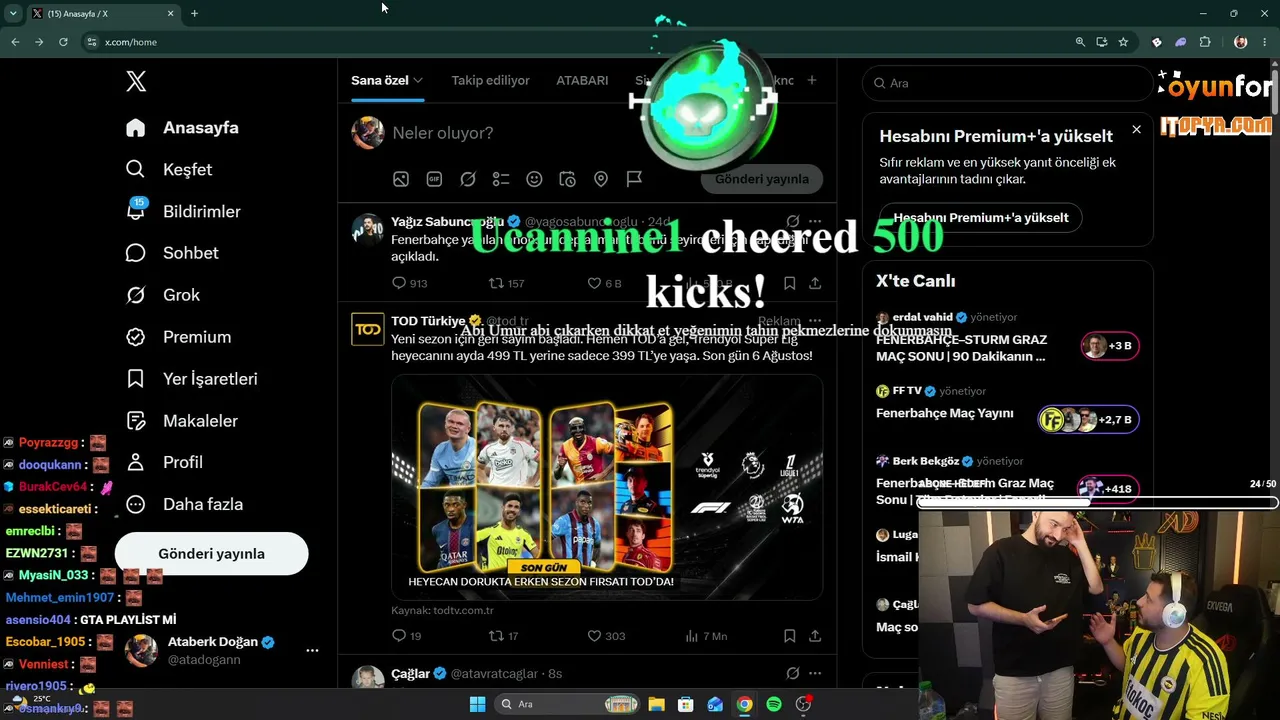Open the GIF picker in the composer

point(434,179)
